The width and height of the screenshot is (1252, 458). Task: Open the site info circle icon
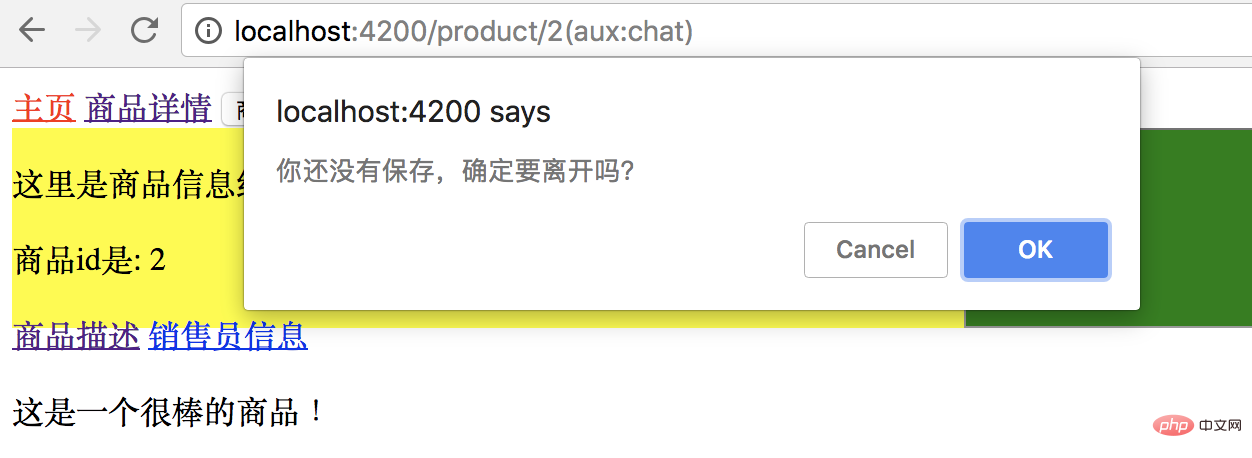point(208,32)
